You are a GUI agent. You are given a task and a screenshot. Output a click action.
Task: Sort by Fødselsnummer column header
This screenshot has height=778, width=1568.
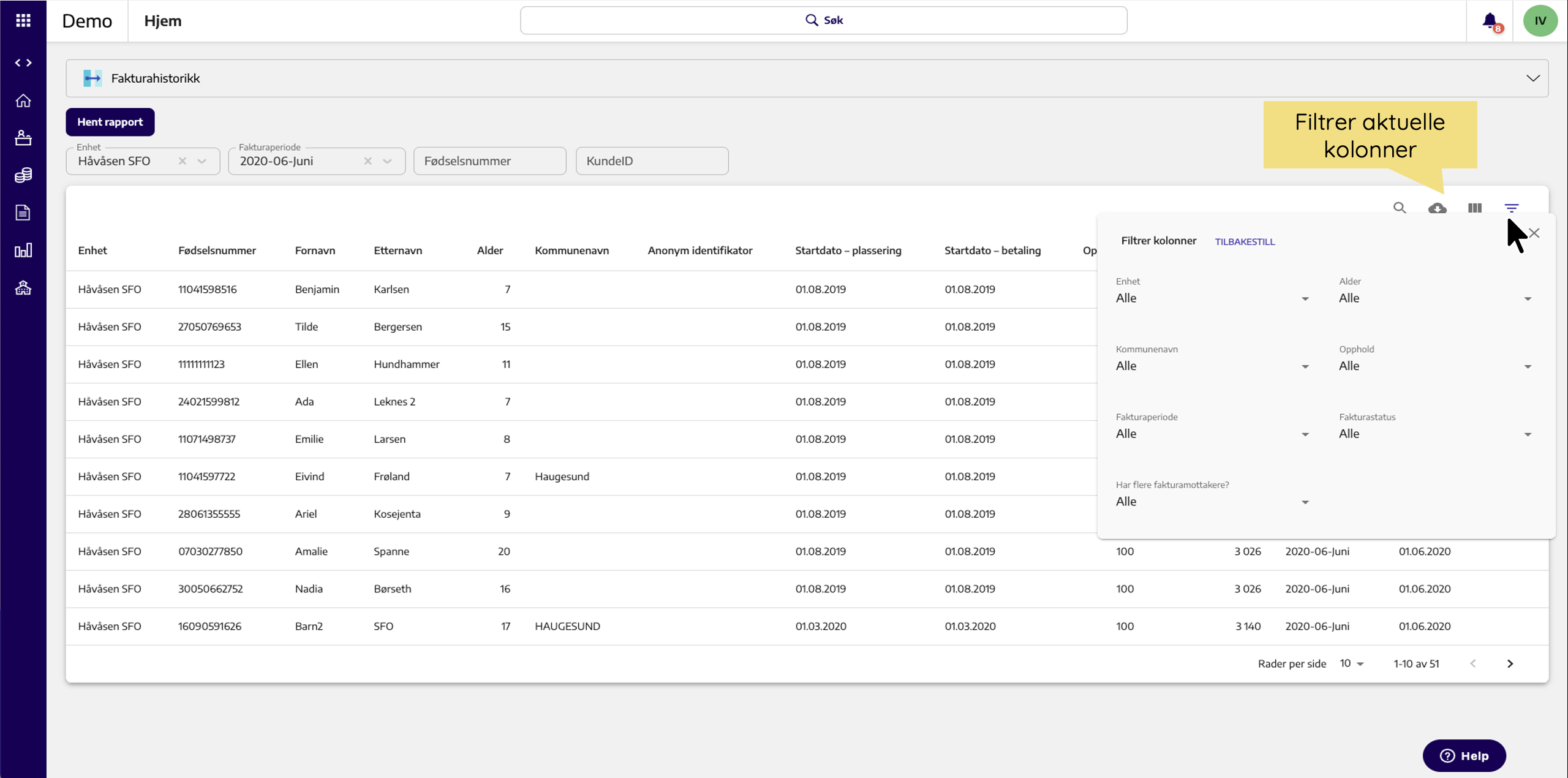point(217,251)
